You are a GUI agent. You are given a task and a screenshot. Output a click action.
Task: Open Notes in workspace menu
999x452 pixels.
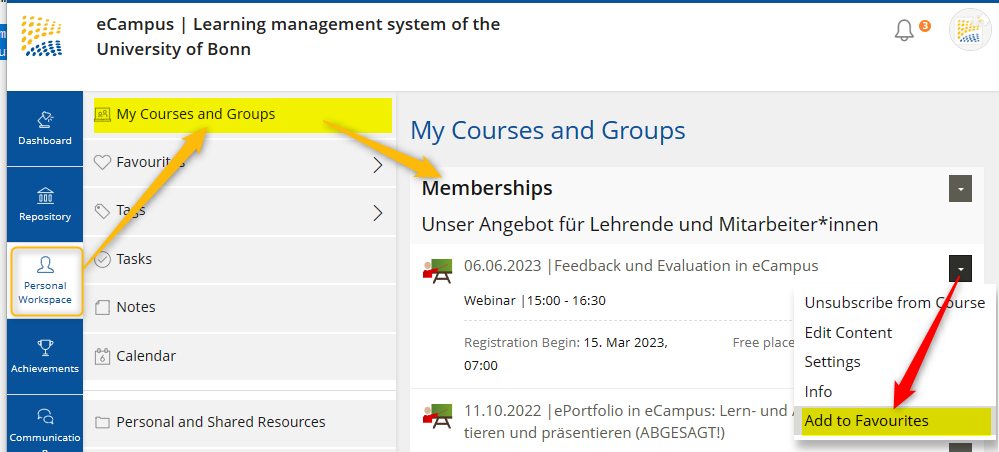pyautogui.click(x=135, y=307)
